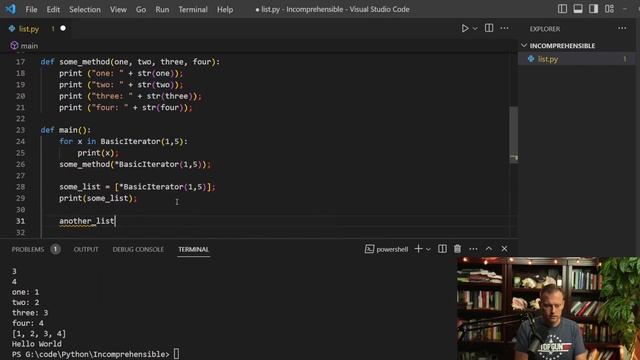Click the main breadcrumb cube icon
The width and height of the screenshot is (640, 360).
14,45
